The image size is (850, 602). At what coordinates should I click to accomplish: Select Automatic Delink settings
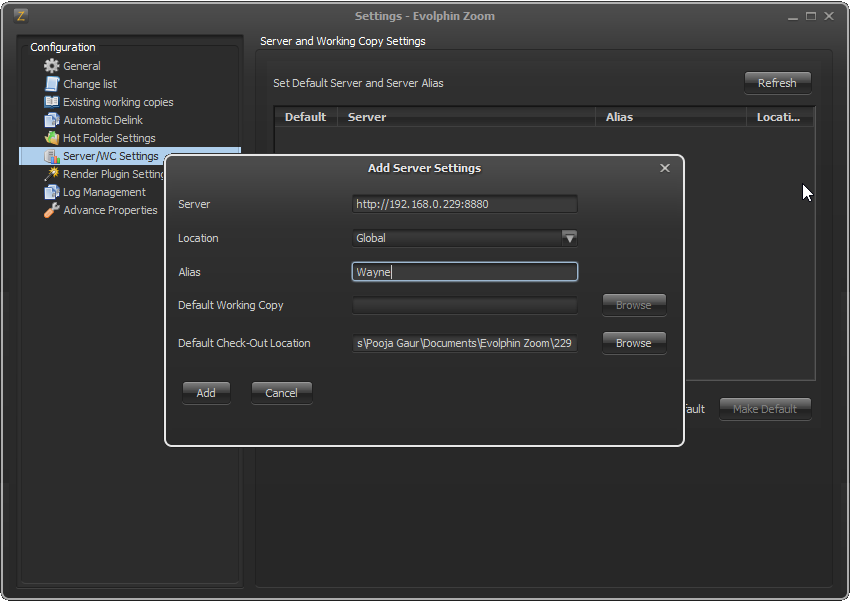coord(103,120)
